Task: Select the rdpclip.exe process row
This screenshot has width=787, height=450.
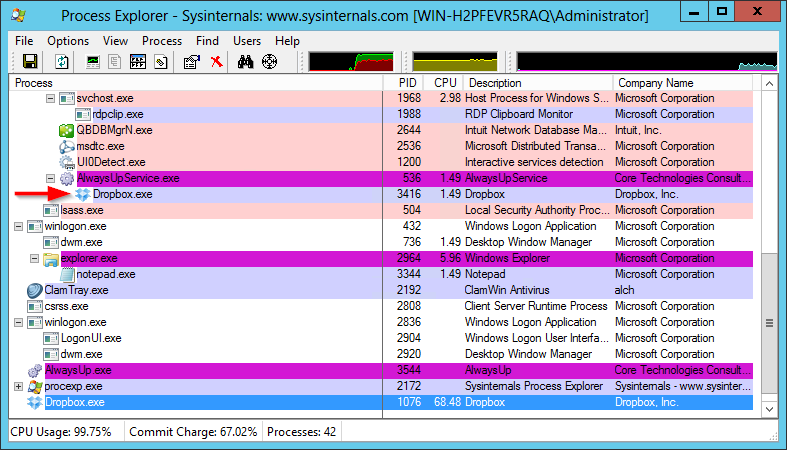Action: click(381, 114)
